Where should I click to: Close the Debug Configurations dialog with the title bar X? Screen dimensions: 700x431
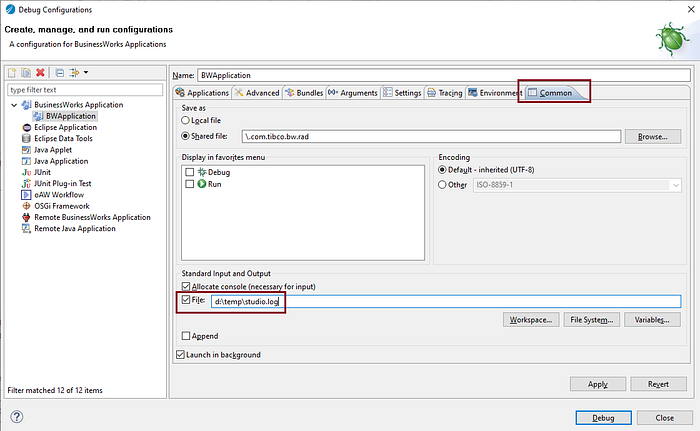tap(691, 9)
